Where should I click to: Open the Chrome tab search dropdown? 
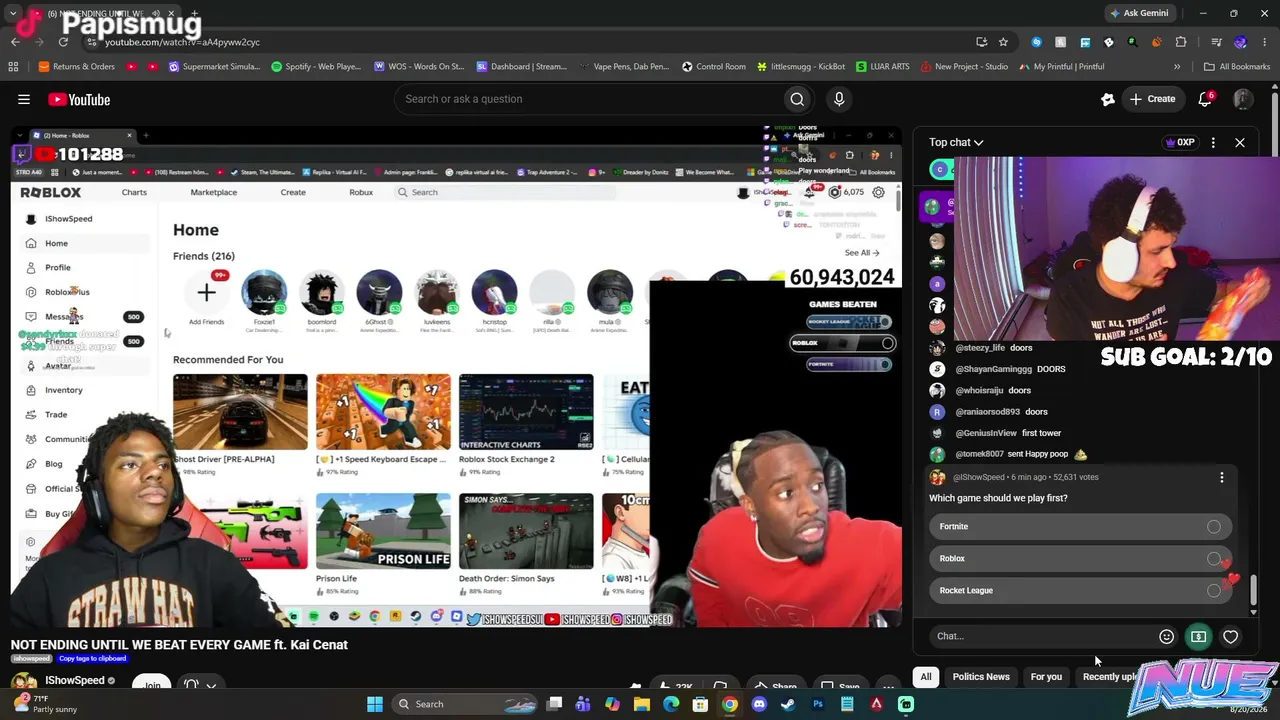click(x=13, y=14)
